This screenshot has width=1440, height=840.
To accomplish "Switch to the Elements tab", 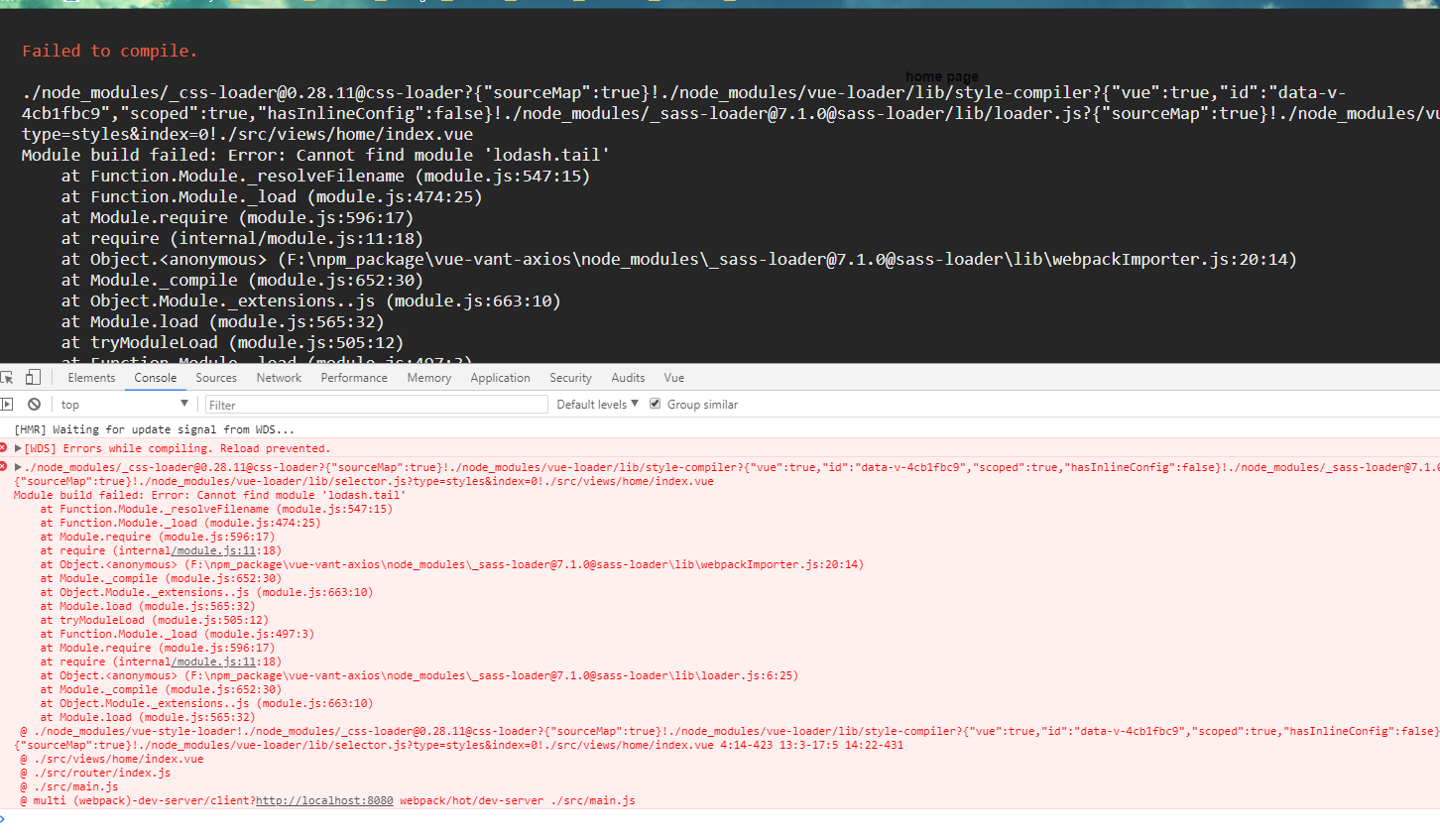I will pos(91,378).
